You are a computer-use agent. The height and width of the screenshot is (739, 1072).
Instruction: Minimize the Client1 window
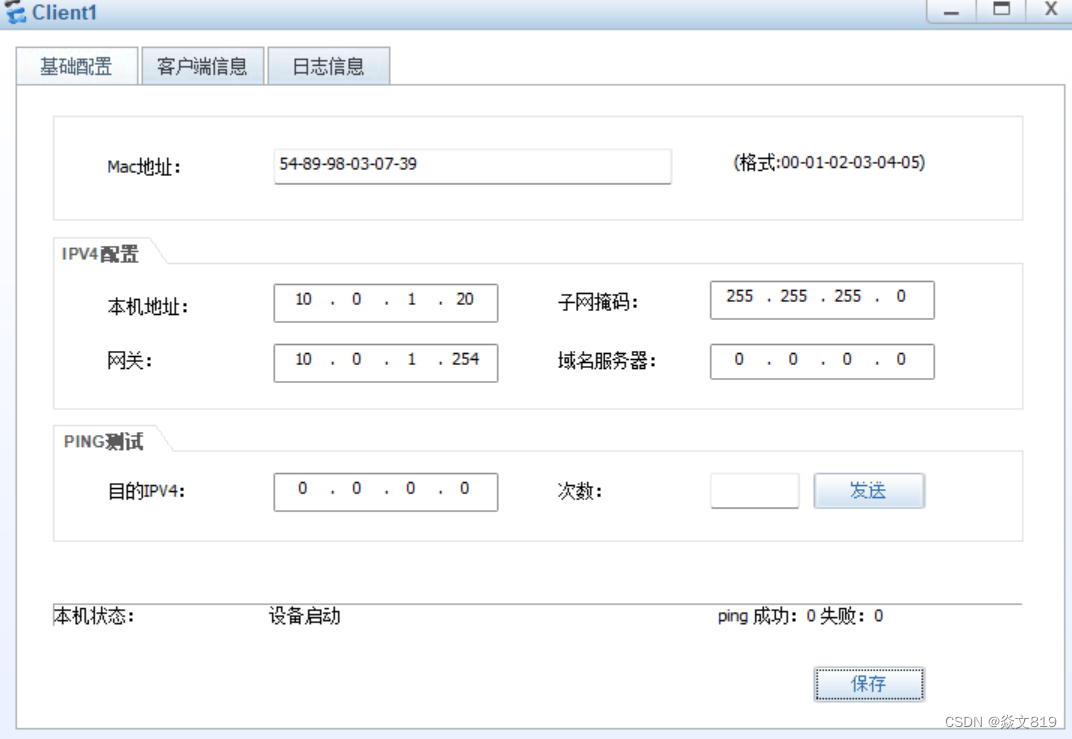[951, 11]
